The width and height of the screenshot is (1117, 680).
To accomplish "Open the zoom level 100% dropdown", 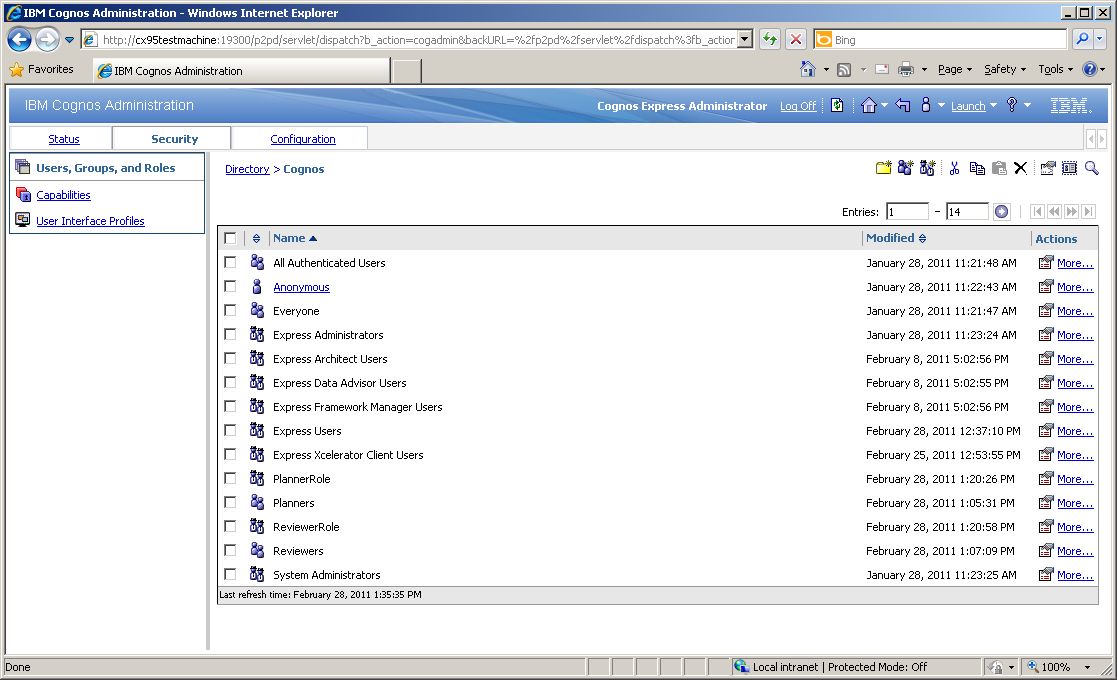I will [1088, 667].
